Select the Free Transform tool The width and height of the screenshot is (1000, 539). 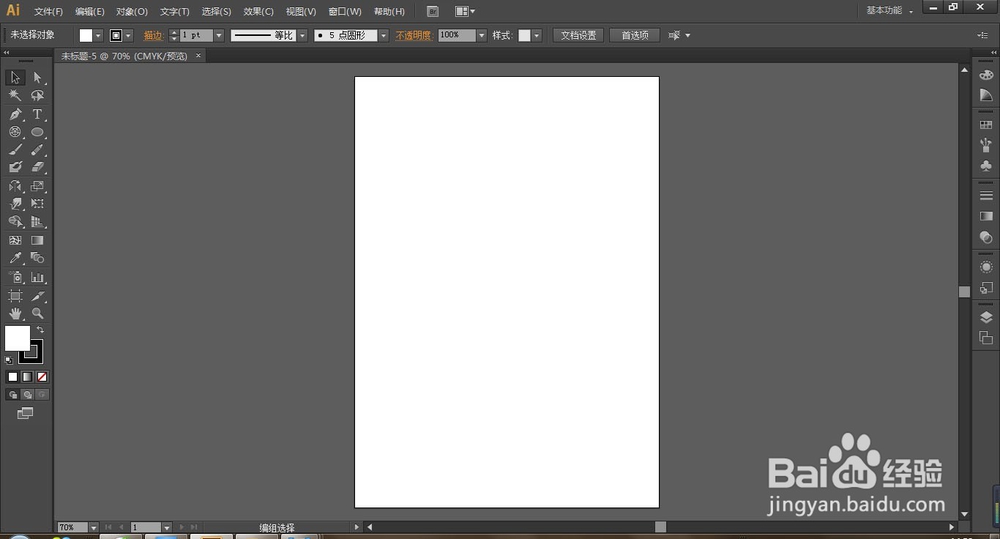(37, 204)
